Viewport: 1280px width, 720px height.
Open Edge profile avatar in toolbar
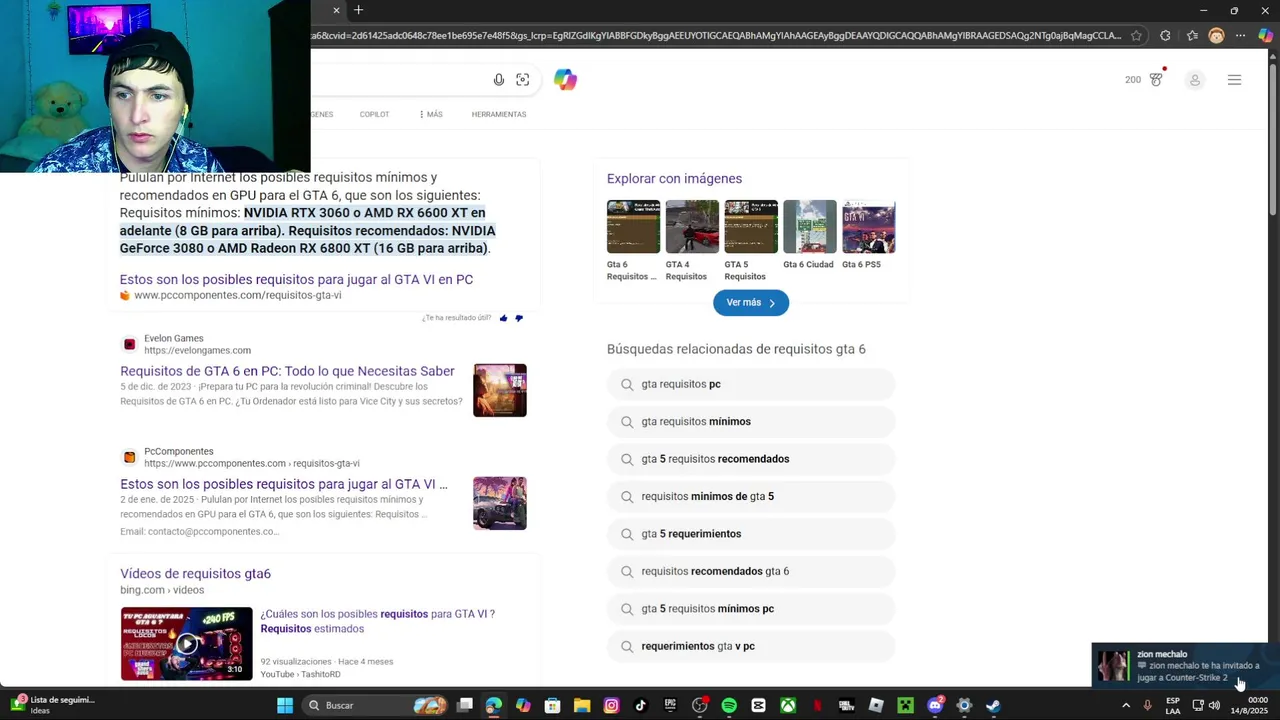click(x=1216, y=36)
